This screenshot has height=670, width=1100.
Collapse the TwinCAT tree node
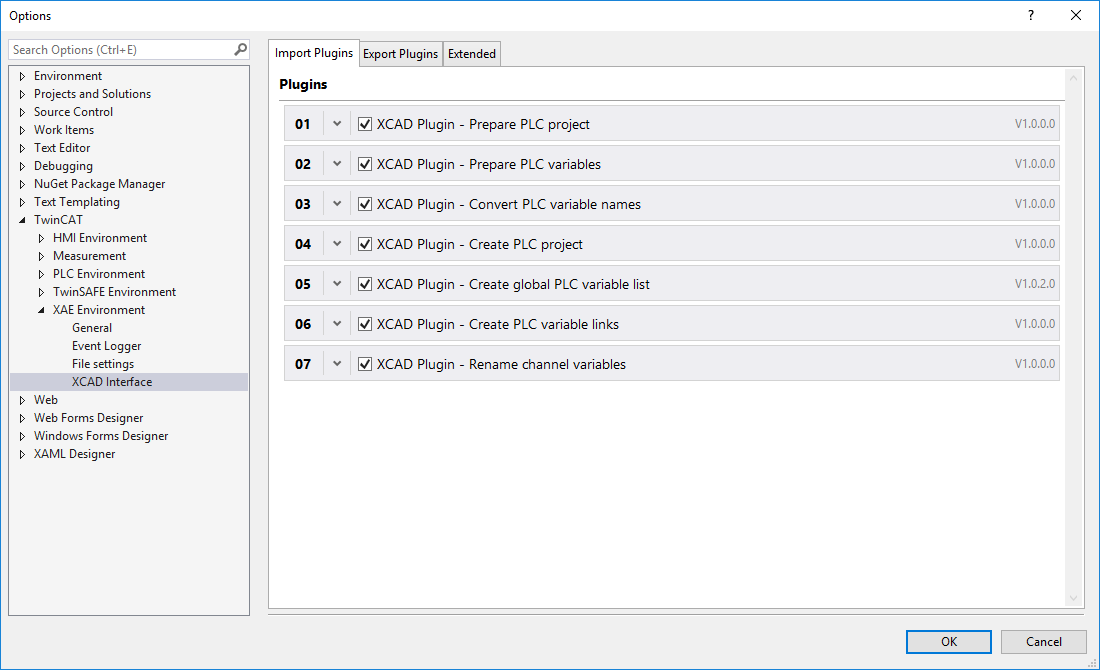(x=22, y=220)
